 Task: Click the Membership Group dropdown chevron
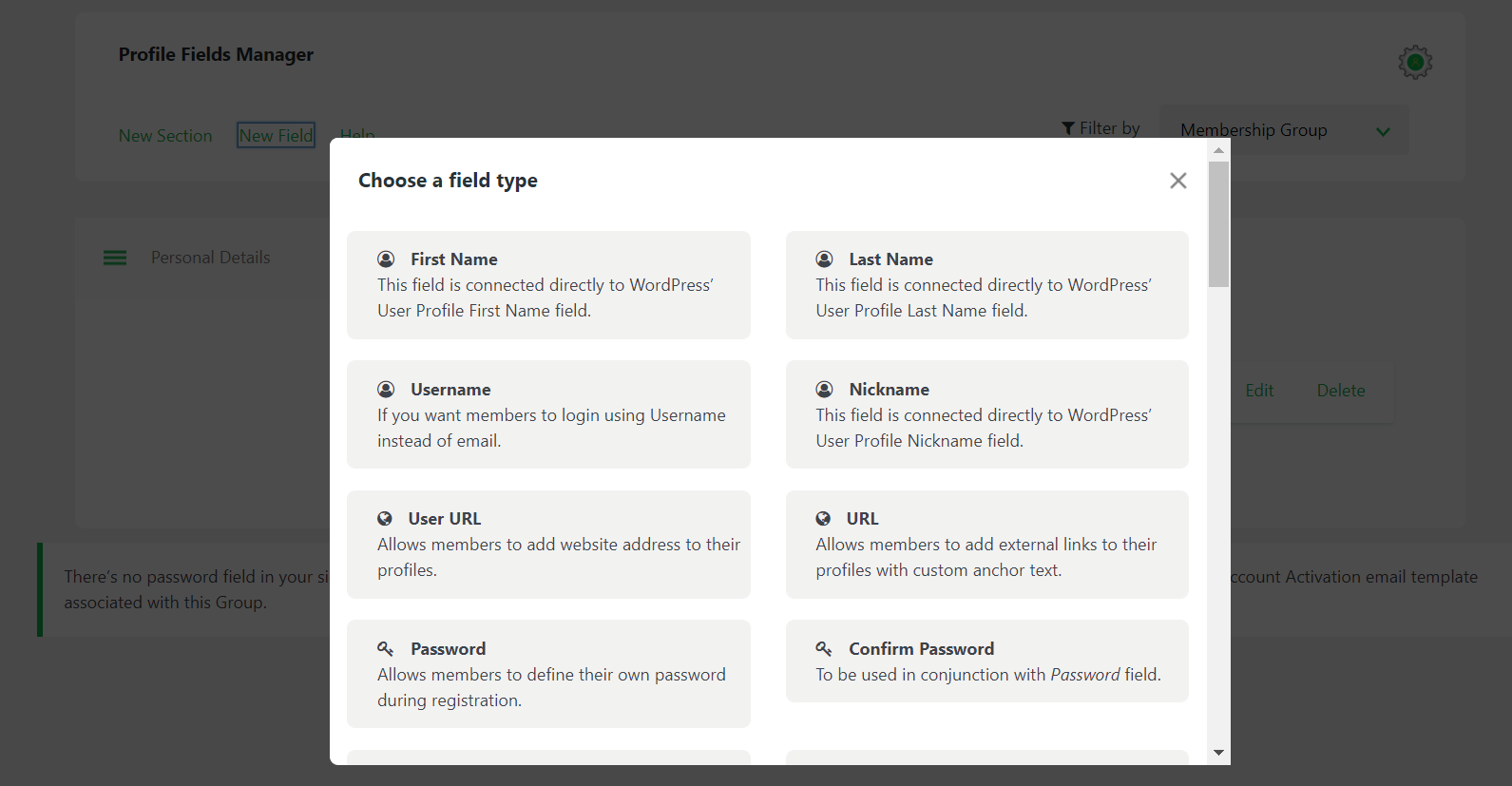[x=1383, y=130]
